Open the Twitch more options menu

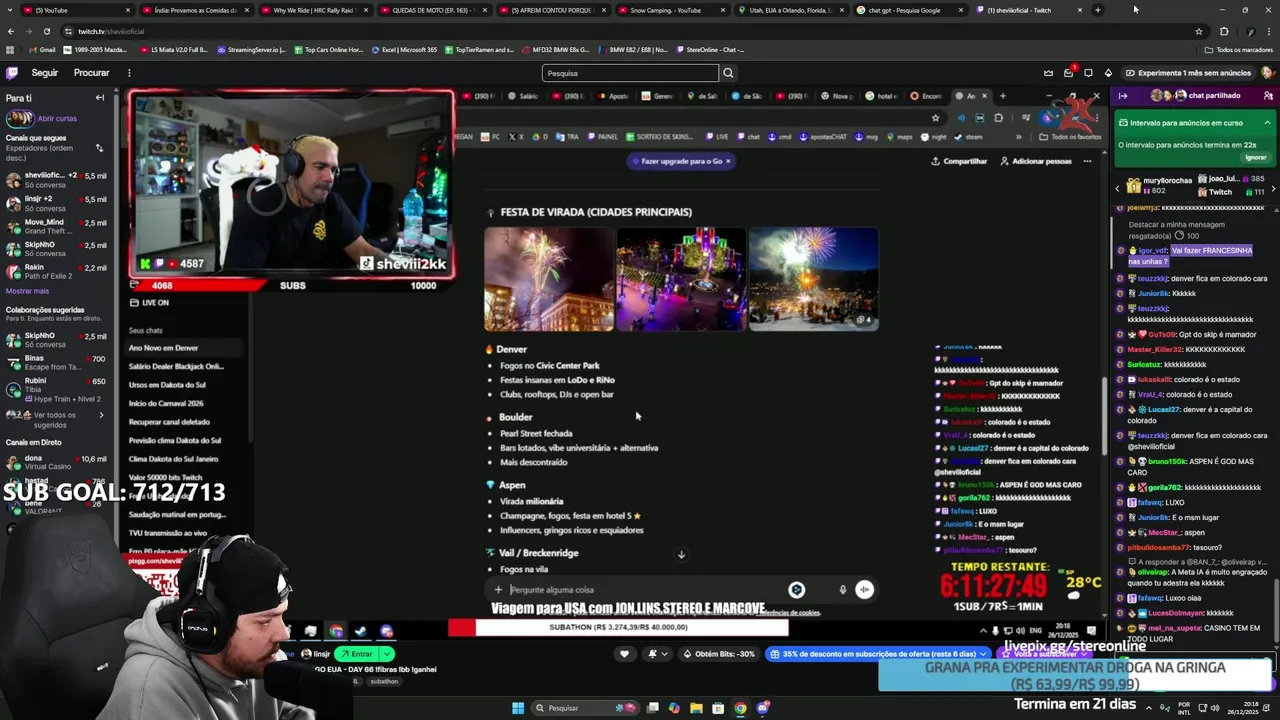tap(129, 73)
